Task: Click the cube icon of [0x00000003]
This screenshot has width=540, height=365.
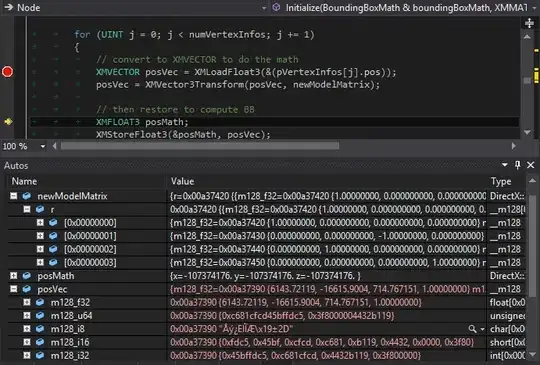Action: tap(53, 262)
